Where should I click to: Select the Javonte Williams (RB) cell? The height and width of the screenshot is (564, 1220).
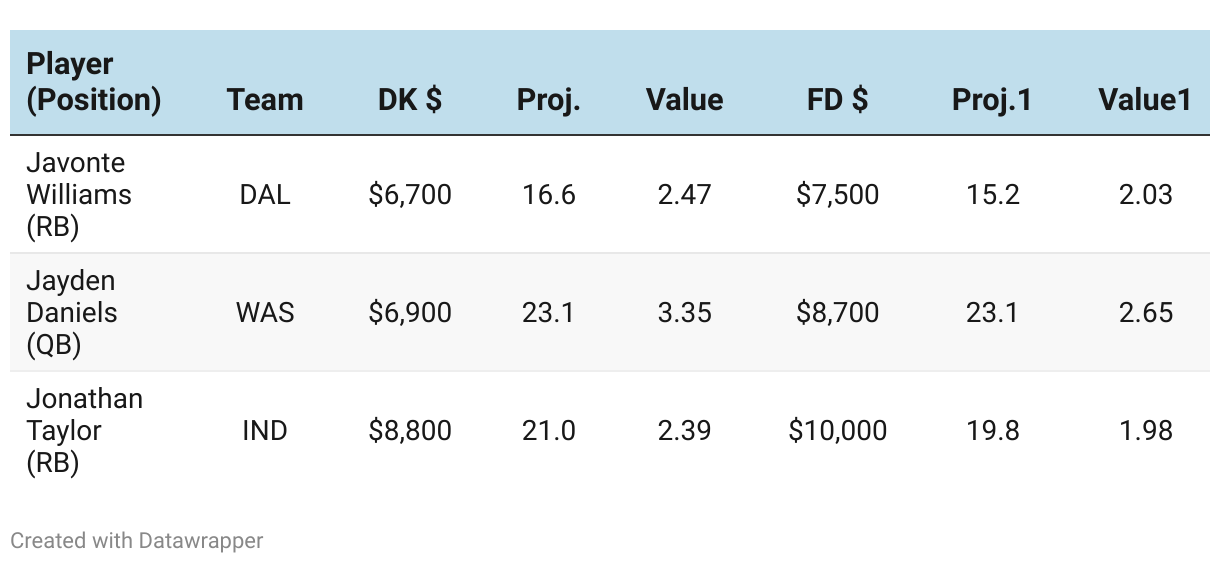78,194
